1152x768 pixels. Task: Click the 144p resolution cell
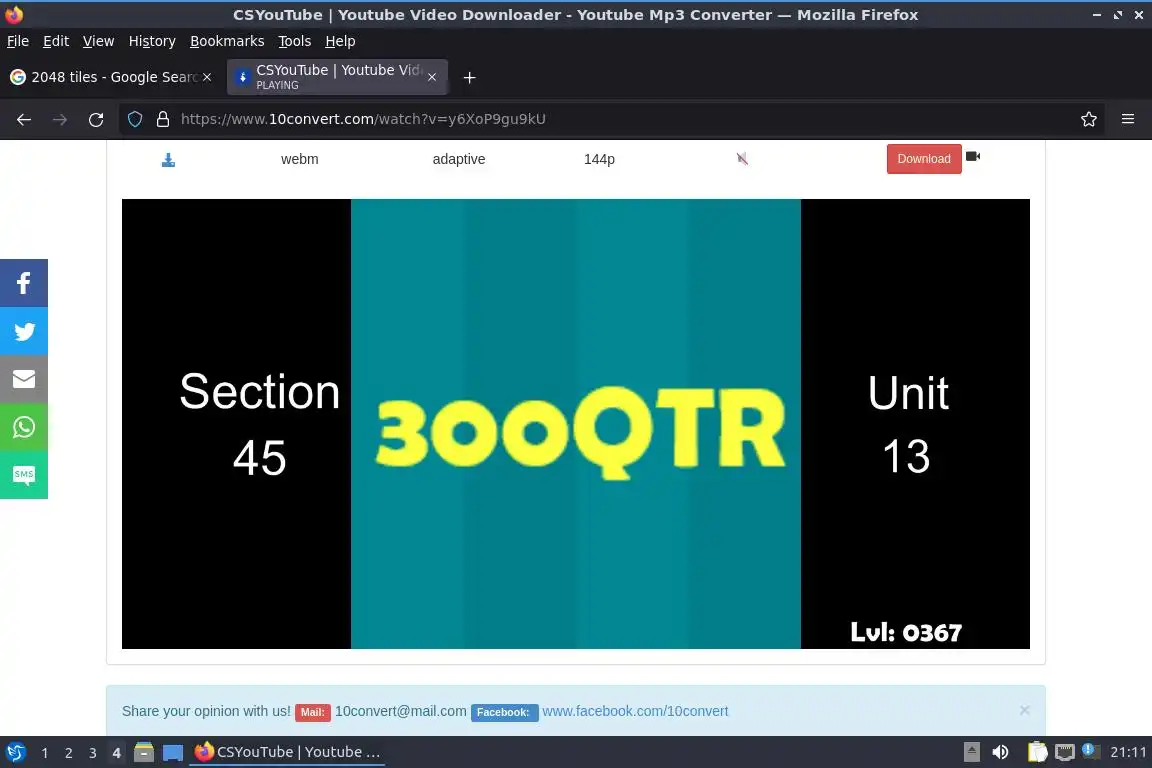(x=599, y=159)
